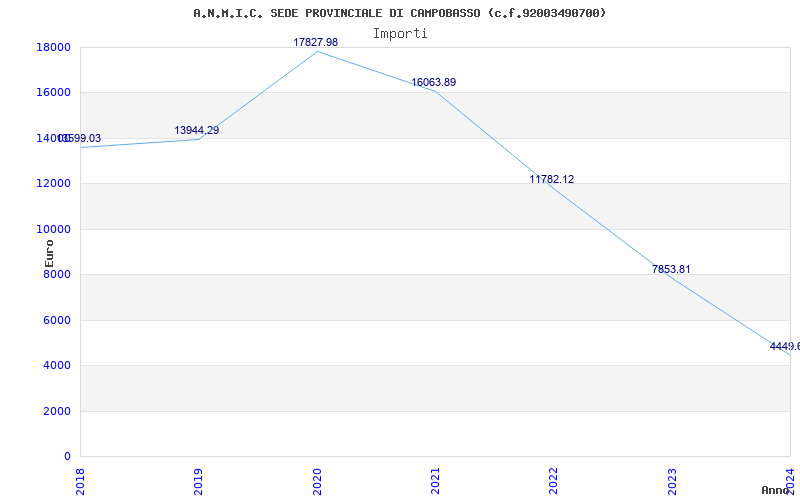Click the 2018 x-axis label
800x500 pixels.
click(x=80, y=481)
